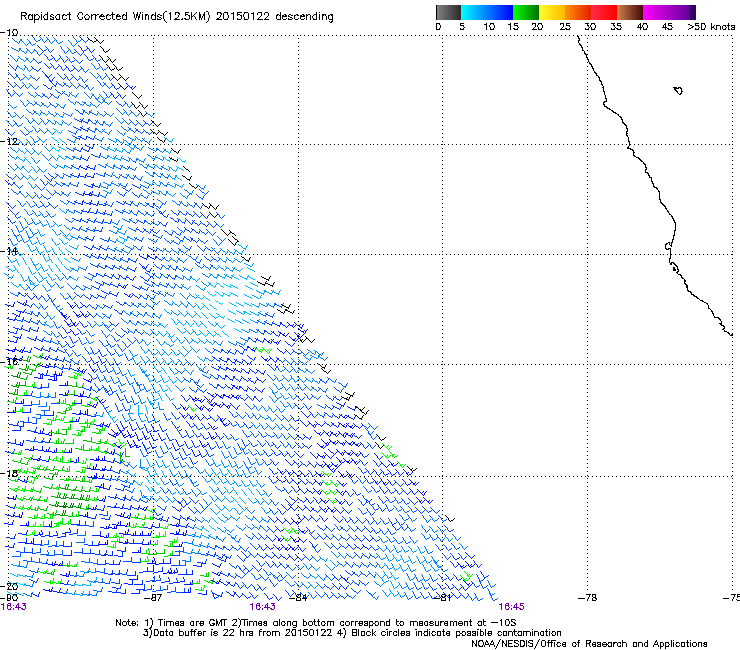Click the title 'Rapidscat Corrected Winds(12.5KM)'
740x650 pixels.
pos(116,17)
